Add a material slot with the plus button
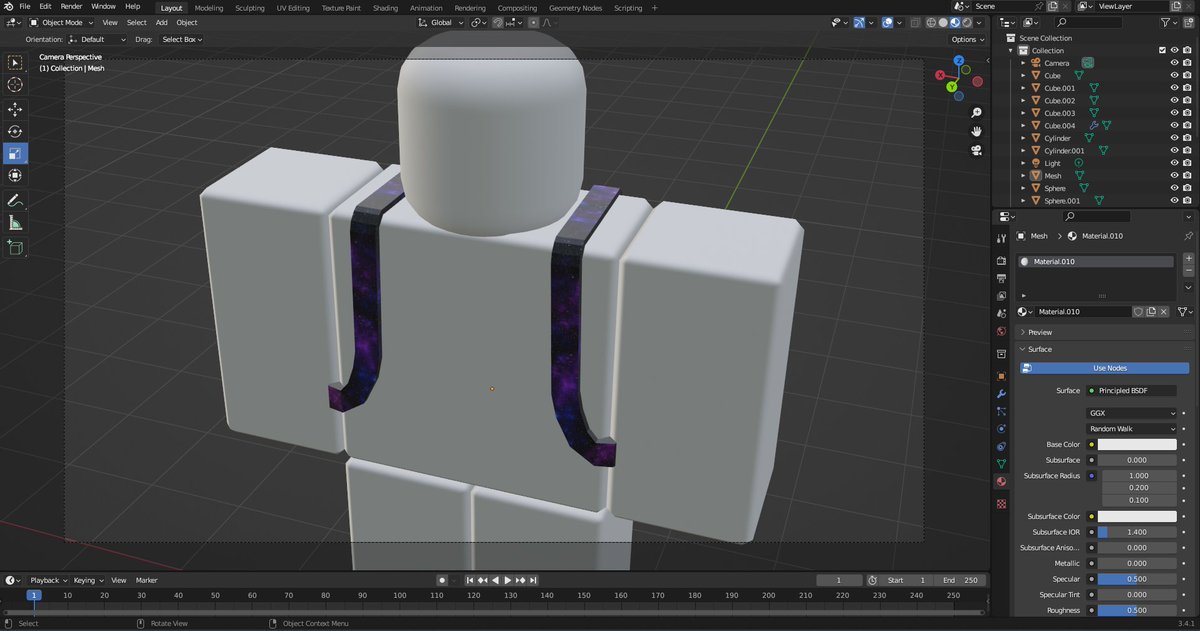The height and width of the screenshot is (631, 1200). 1189,259
